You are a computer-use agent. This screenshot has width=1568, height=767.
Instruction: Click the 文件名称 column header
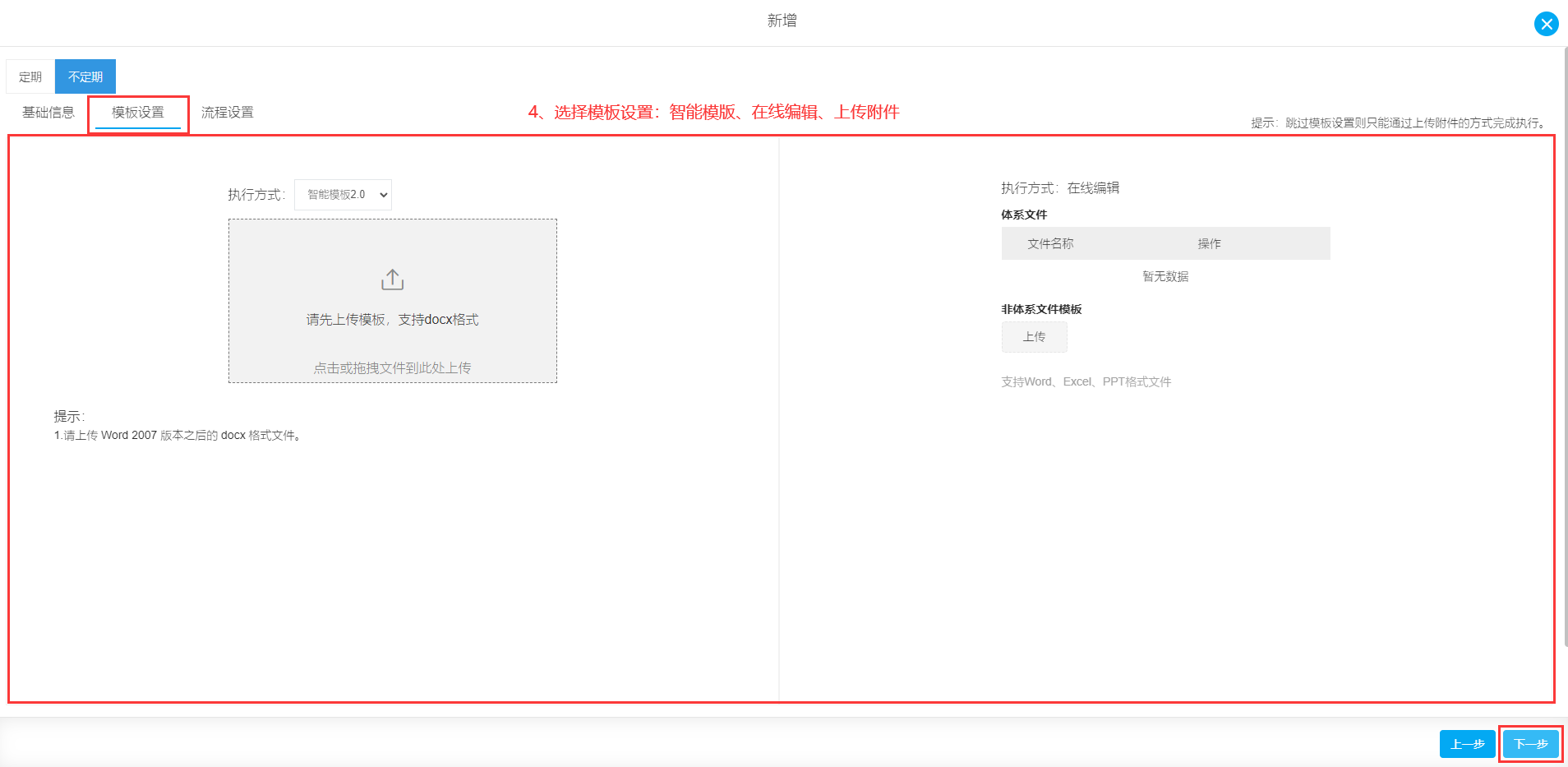[x=1050, y=243]
